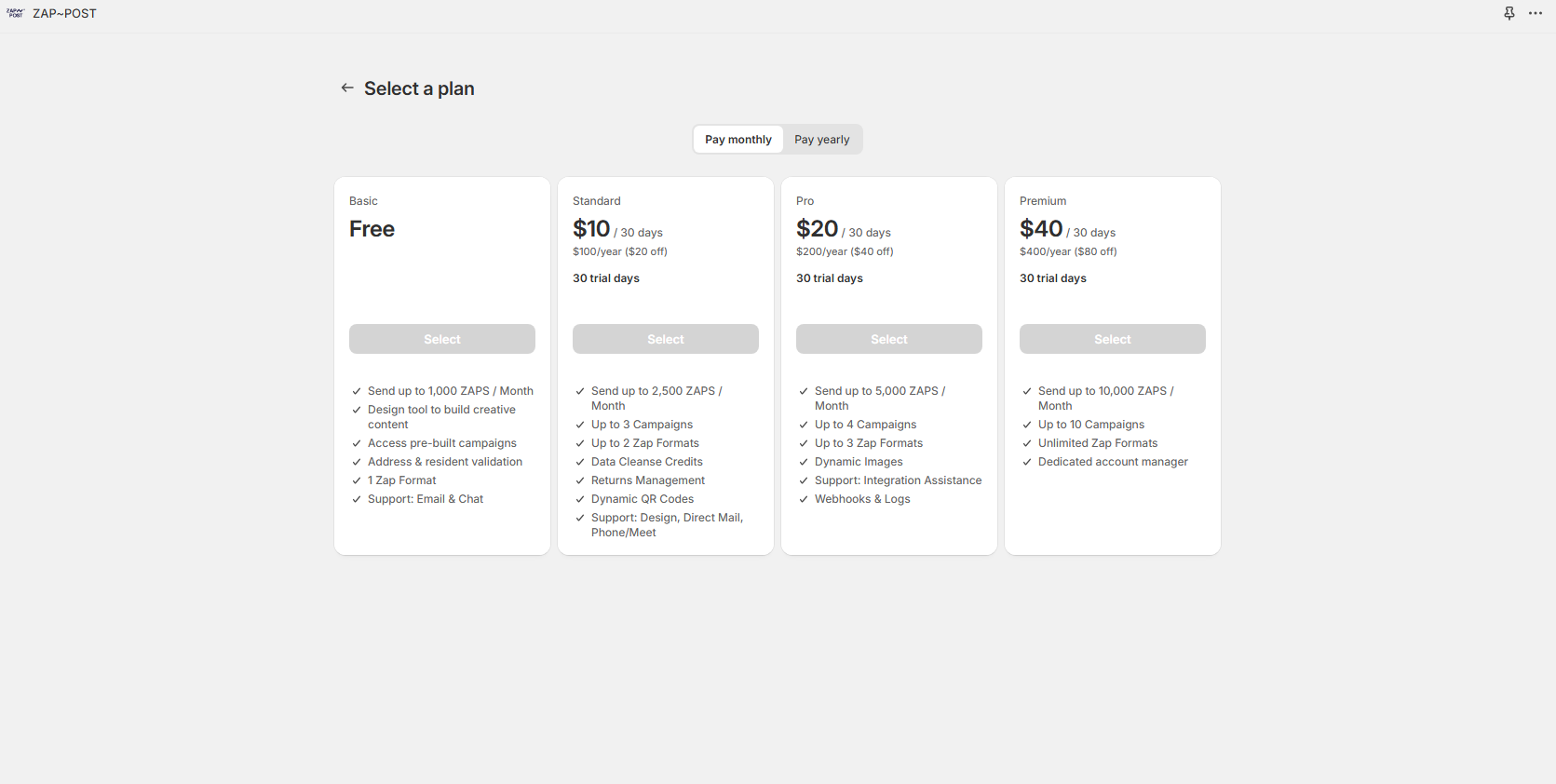
Task: Select the Basic free plan
Action: pos(442,339)
